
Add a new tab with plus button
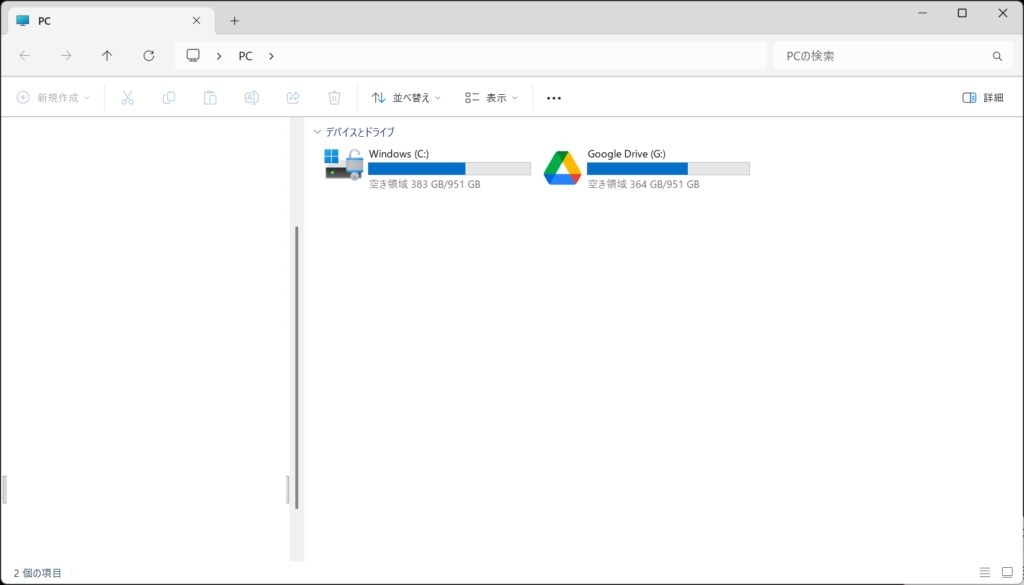pos(235,20)
